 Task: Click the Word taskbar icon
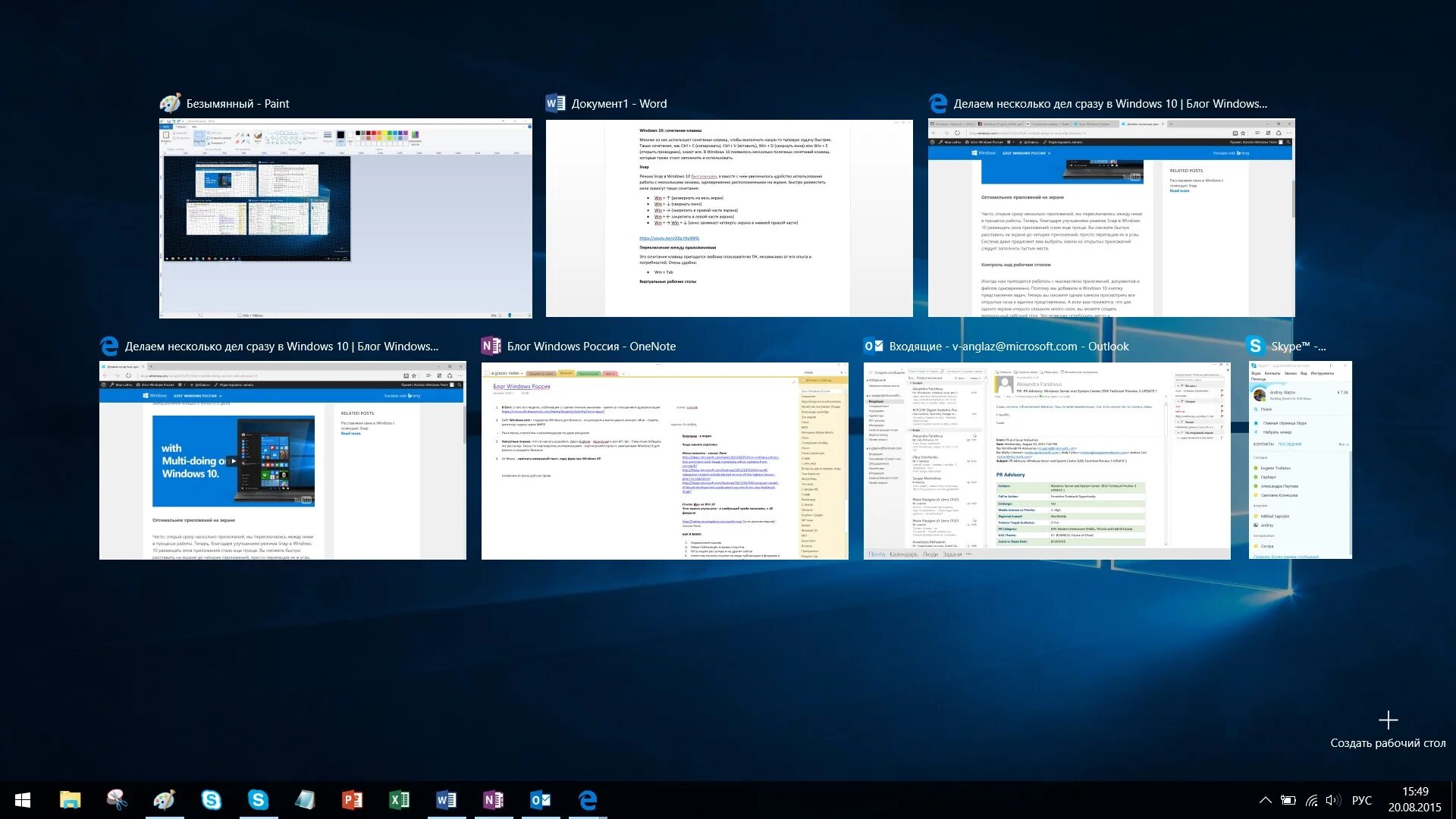(x=446, y=800)
